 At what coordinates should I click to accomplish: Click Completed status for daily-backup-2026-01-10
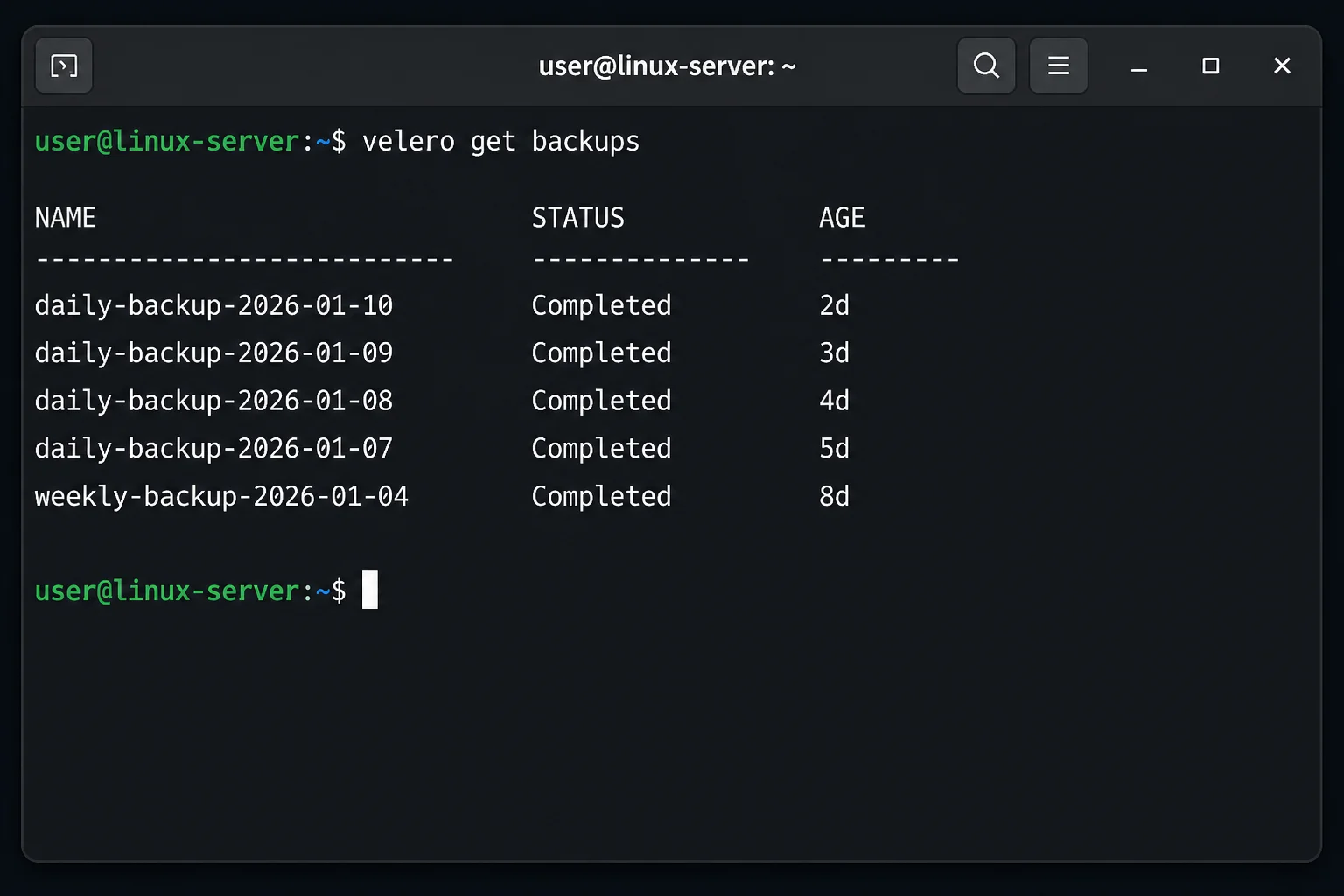click(601, 305)
